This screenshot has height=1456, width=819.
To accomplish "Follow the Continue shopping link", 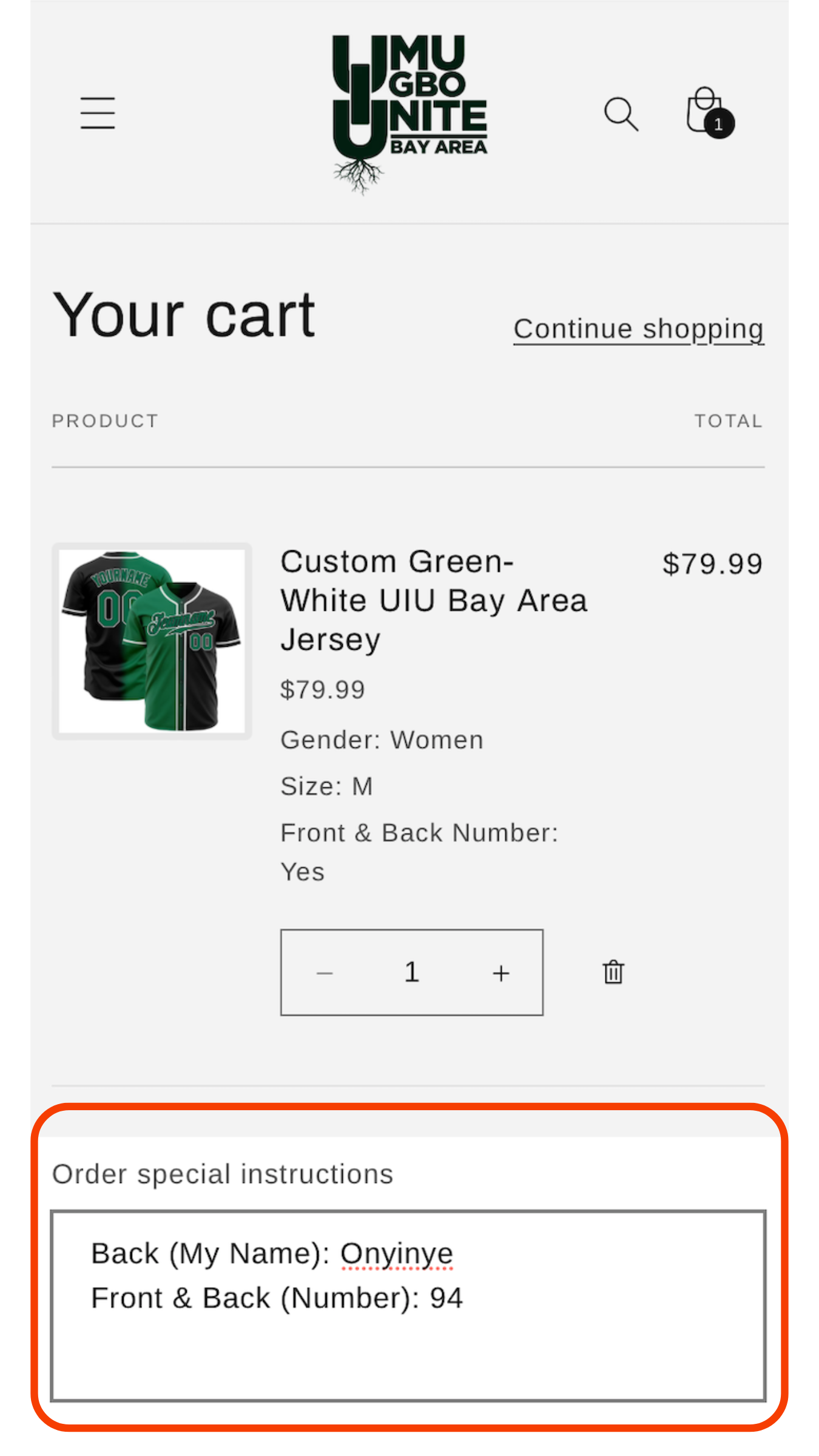I will 638,329.
